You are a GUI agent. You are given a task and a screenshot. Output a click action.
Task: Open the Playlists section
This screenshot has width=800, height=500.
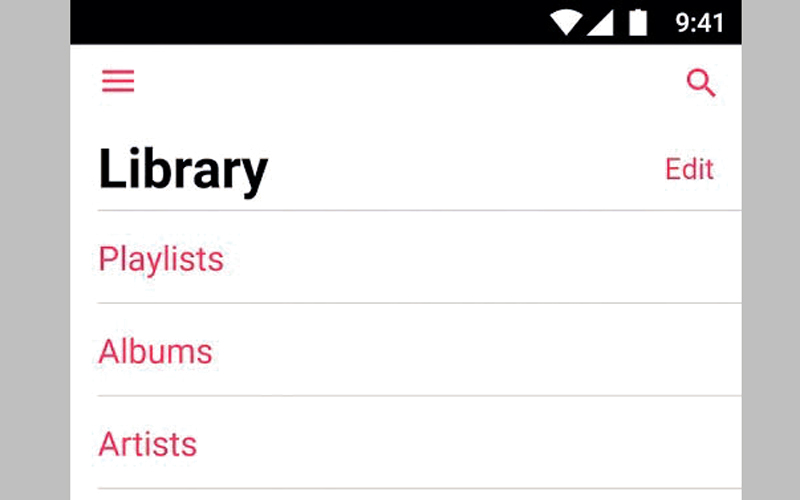[161, 259]
